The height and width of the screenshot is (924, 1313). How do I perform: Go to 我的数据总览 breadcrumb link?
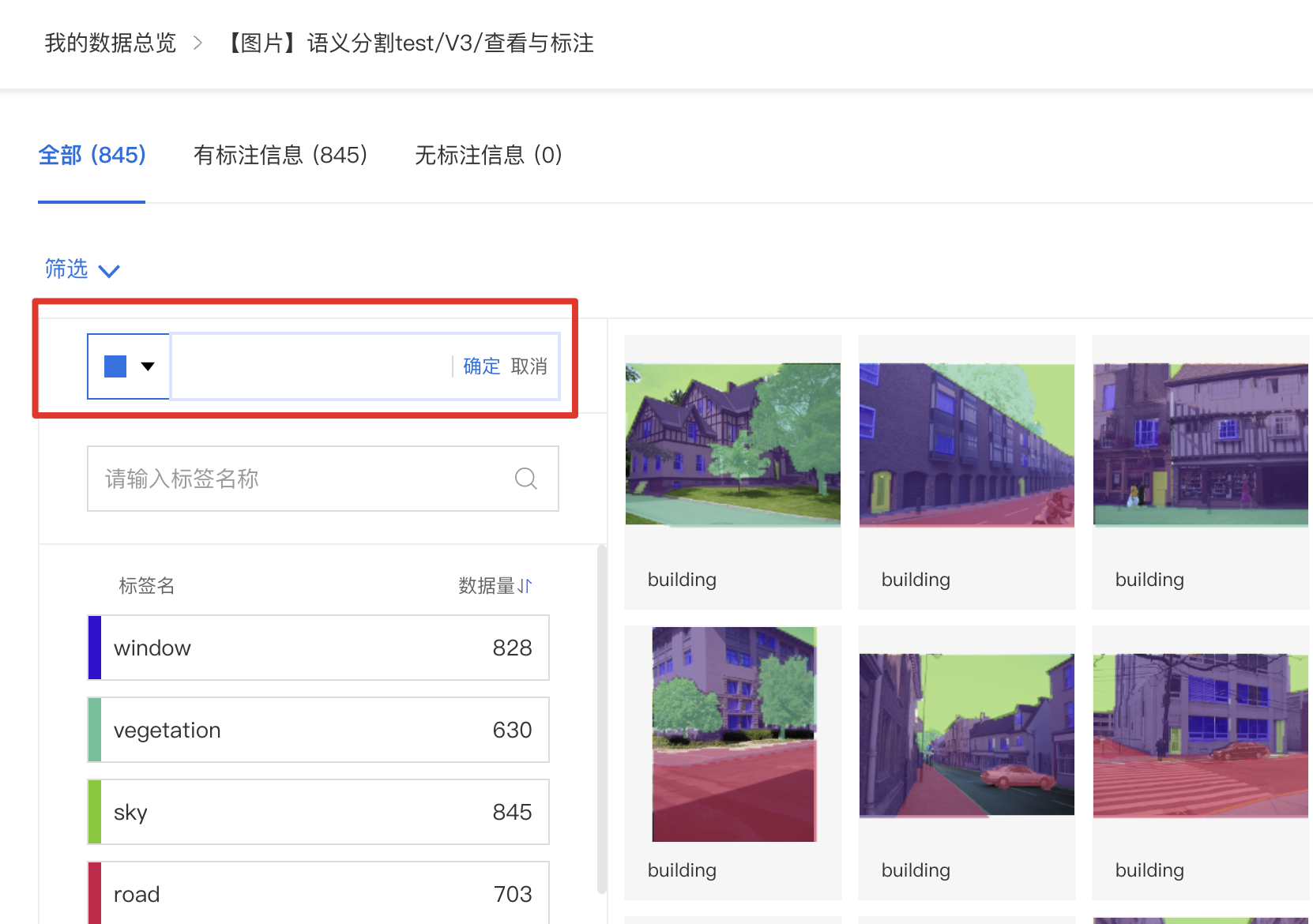111,43
